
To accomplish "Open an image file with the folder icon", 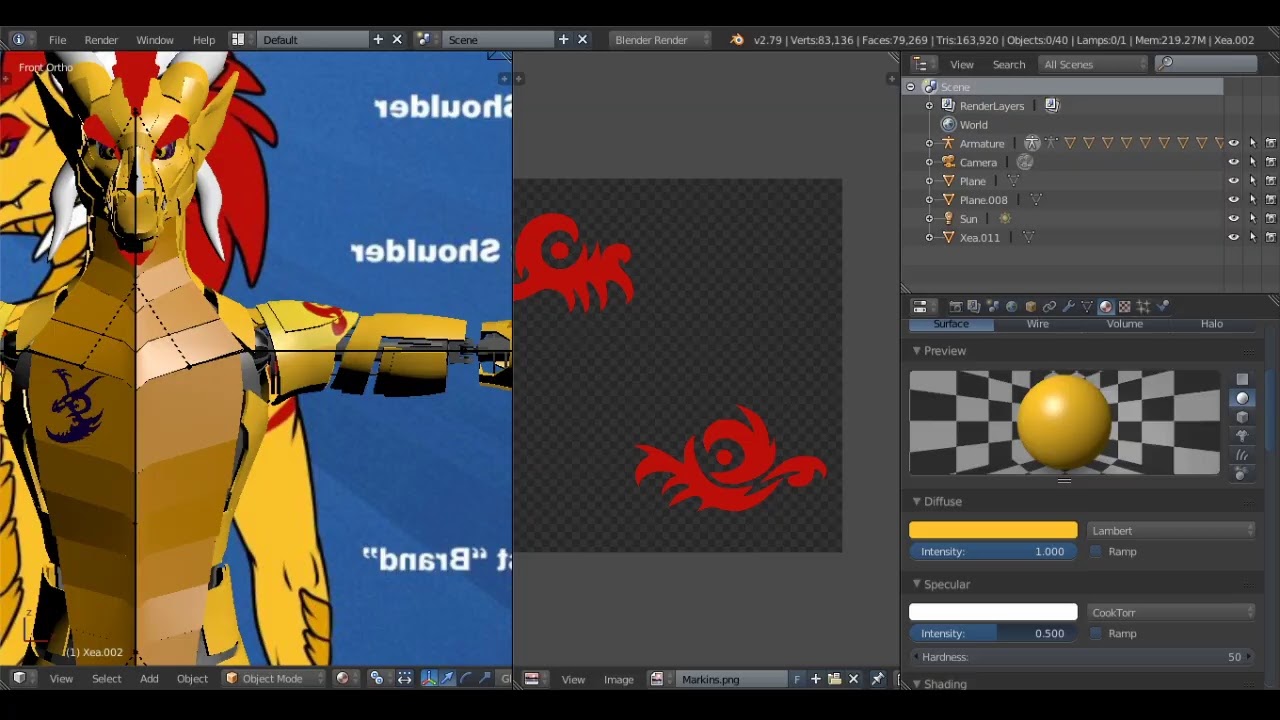I will (834, 679).
